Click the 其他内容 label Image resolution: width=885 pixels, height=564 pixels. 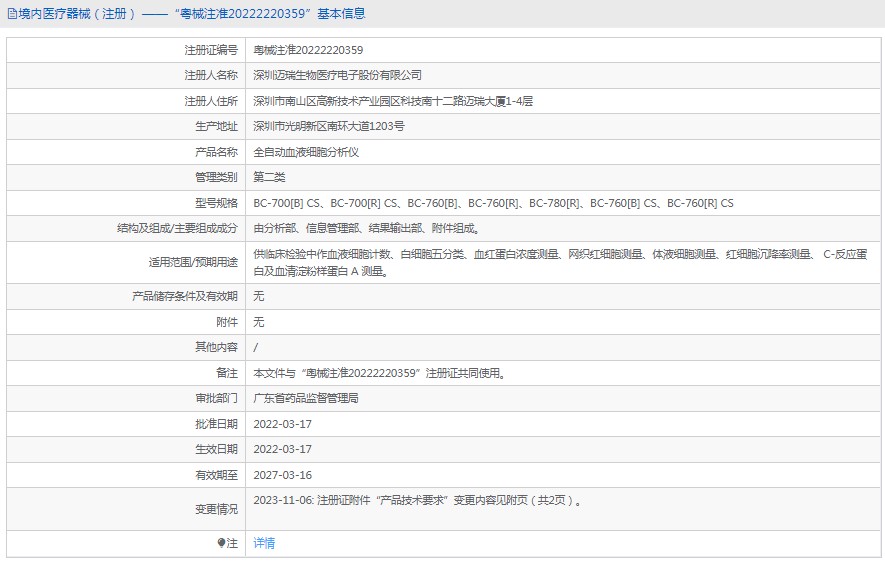coord(217,347)
